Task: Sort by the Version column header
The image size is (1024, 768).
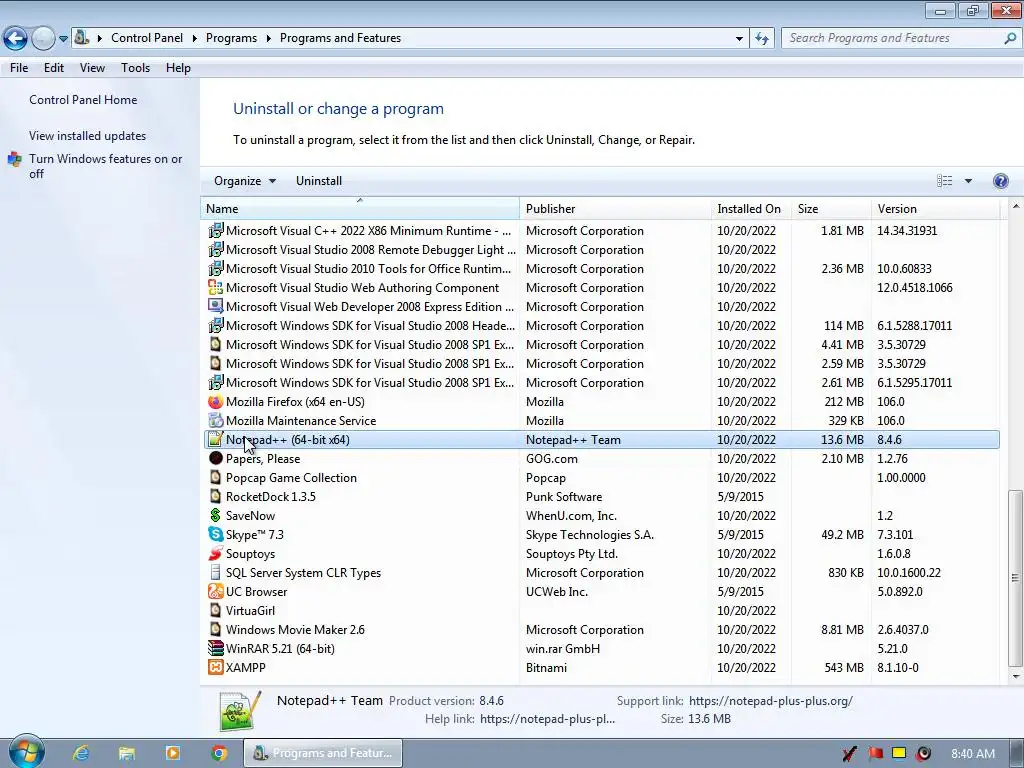Action: [x=935, y=209]
